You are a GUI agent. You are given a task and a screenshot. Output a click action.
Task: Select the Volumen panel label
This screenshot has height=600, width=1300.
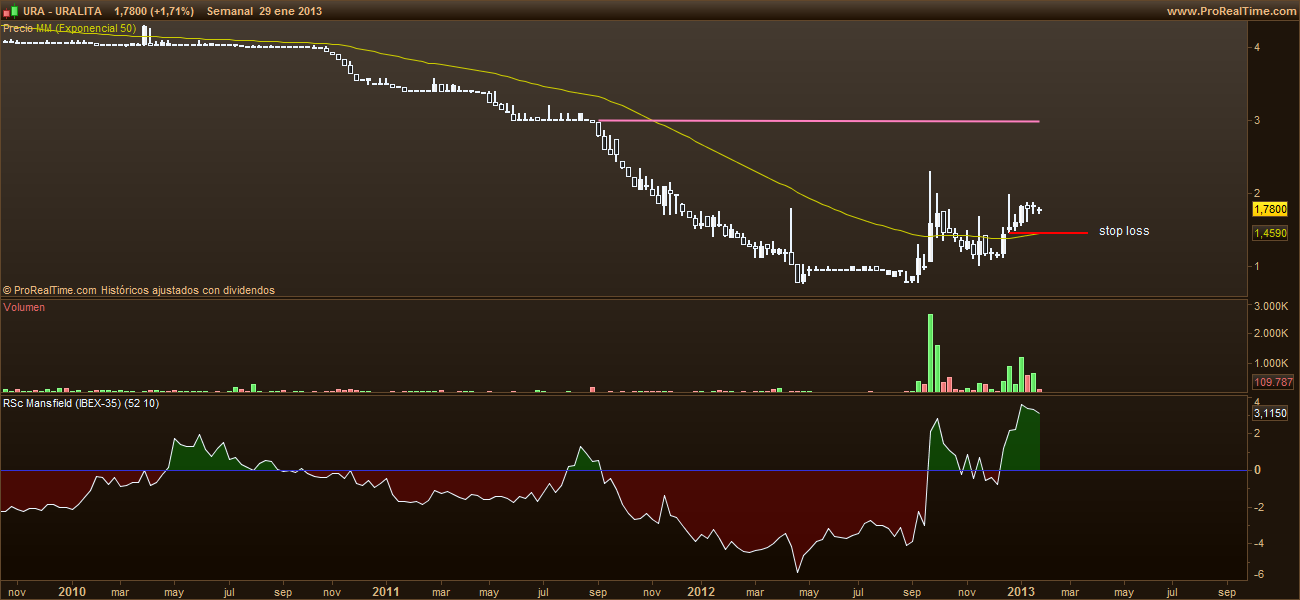pos(24,308)
